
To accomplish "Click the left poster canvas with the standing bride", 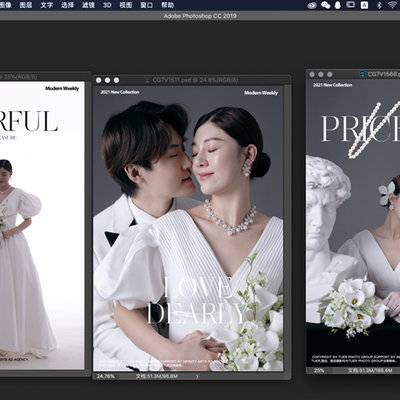I will [42, 225].
